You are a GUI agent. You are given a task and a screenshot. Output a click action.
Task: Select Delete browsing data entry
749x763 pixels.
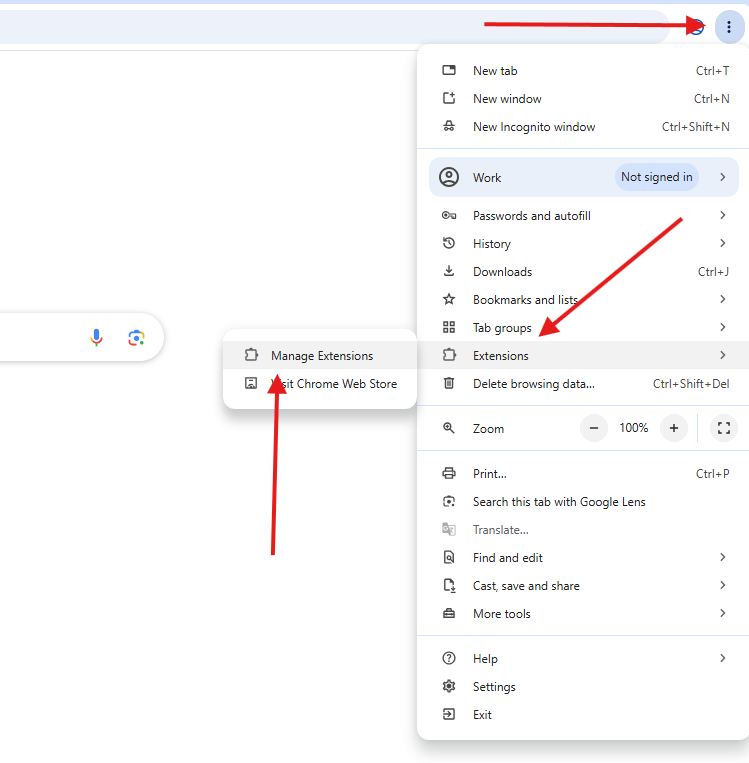point(584,383)
